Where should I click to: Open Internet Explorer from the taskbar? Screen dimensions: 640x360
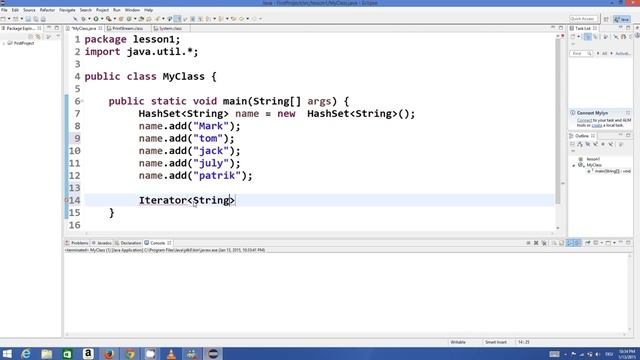26,354
